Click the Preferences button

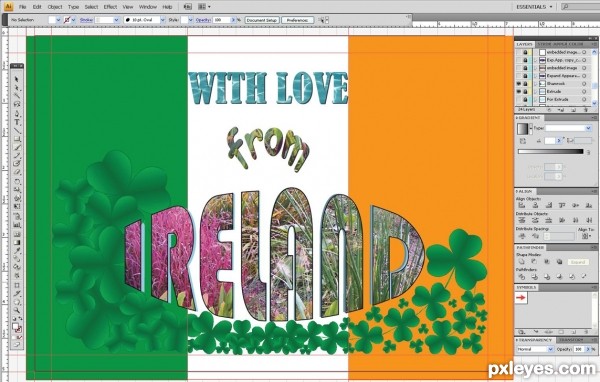(x=297, y=20)
